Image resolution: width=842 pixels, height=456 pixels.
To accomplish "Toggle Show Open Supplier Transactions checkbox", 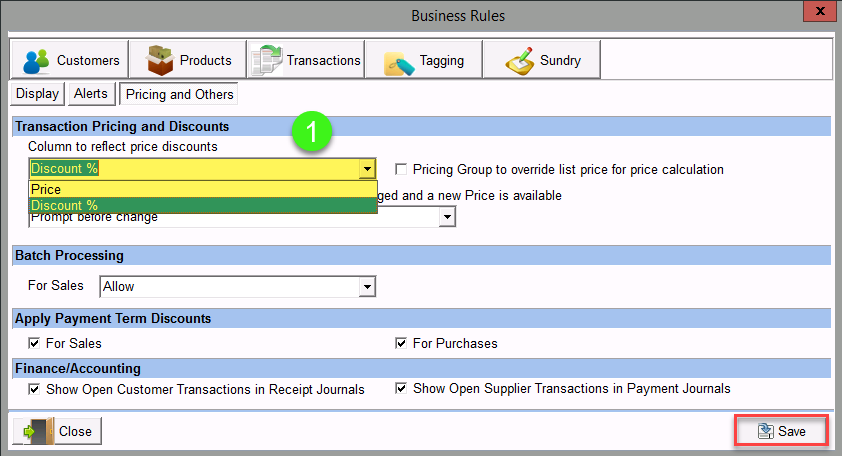I will coord(402,388).
